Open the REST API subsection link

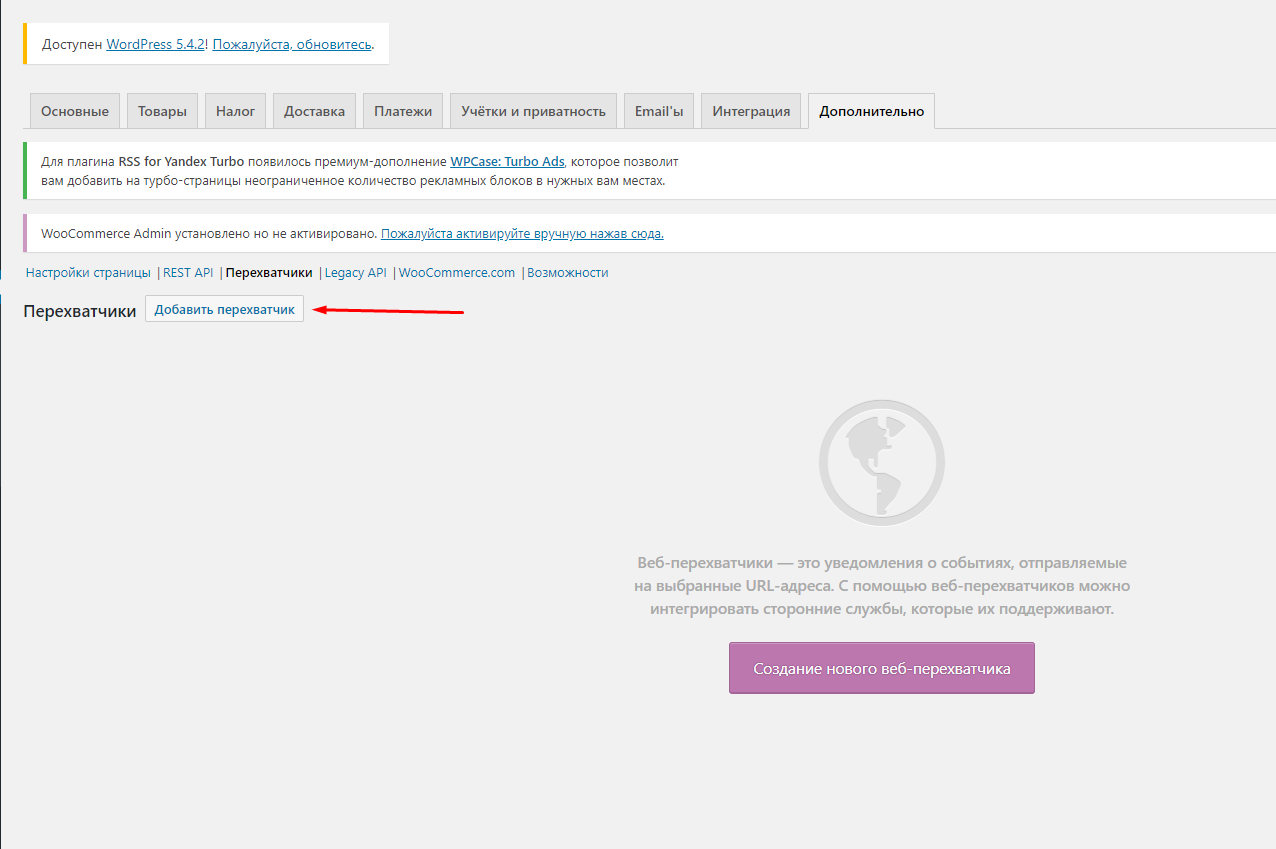coord(188,273)
